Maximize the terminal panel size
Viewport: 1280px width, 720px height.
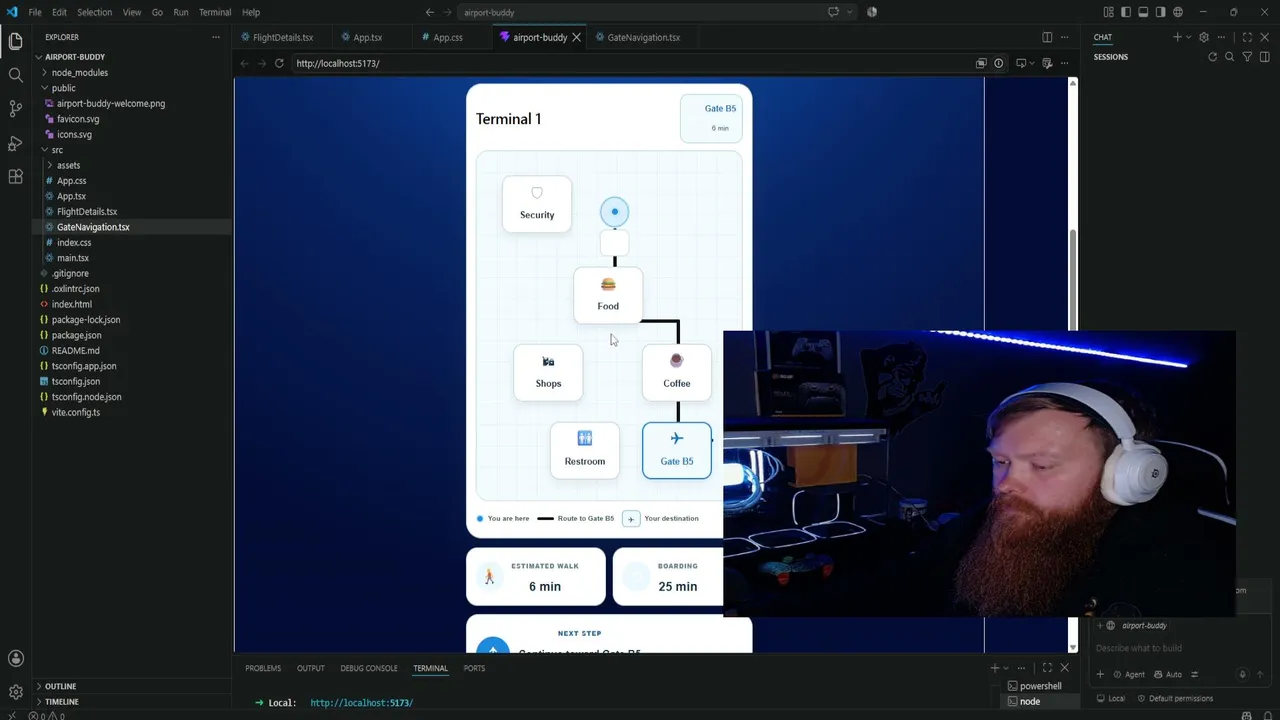(x=1047, y=668)
